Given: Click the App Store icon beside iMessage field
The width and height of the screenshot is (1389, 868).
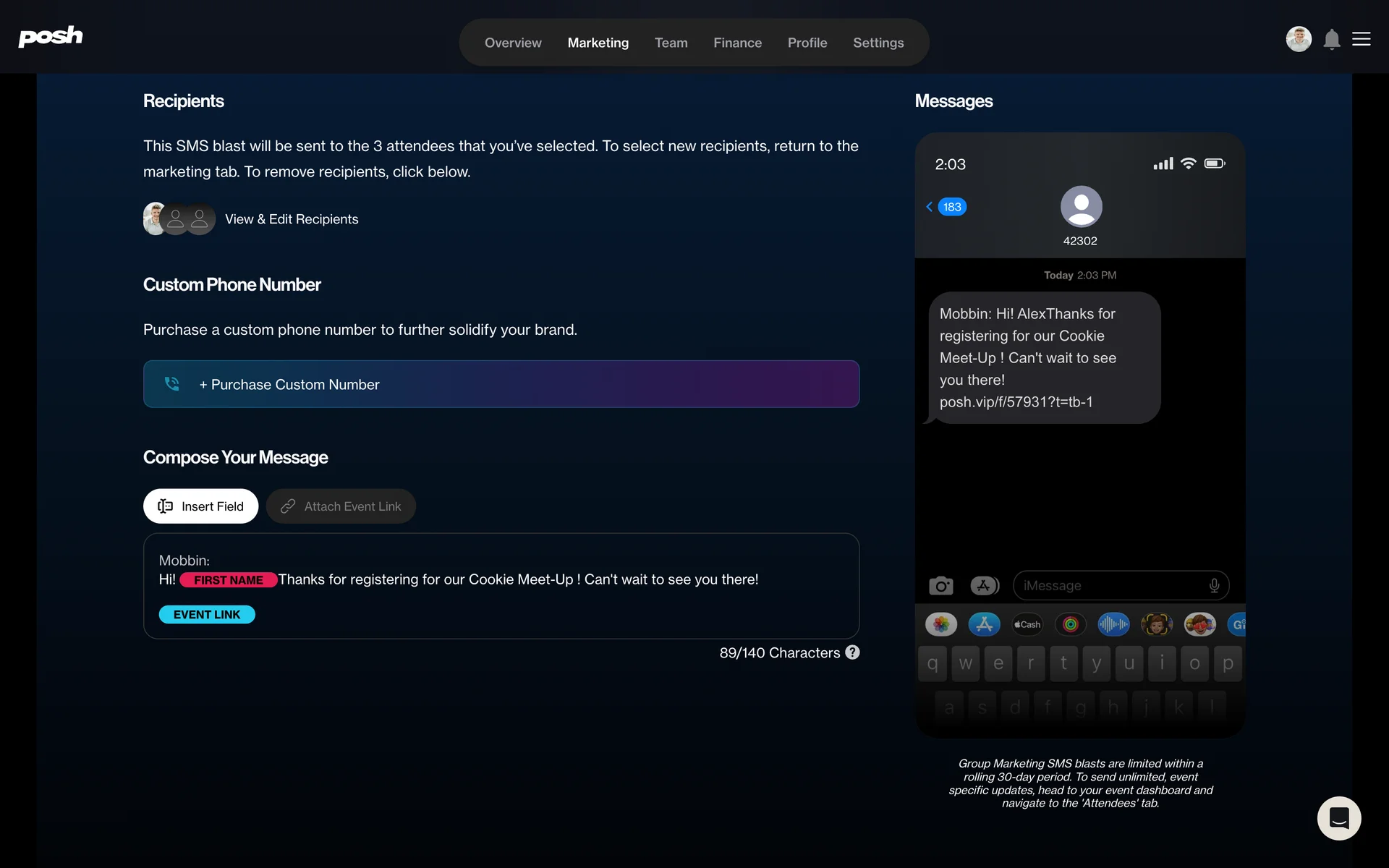Looking at the screenshot, I should 984,586.
